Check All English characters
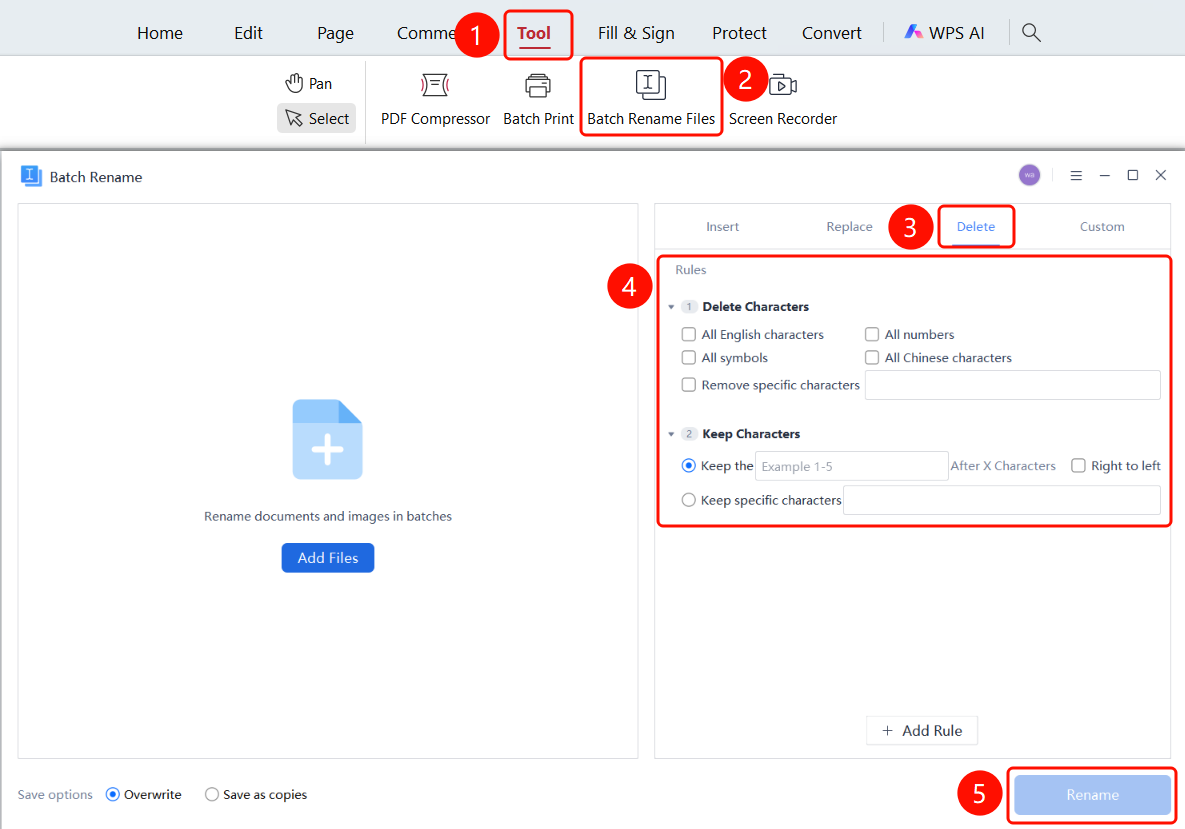The image size is (1185, 829). click(688, 334)
